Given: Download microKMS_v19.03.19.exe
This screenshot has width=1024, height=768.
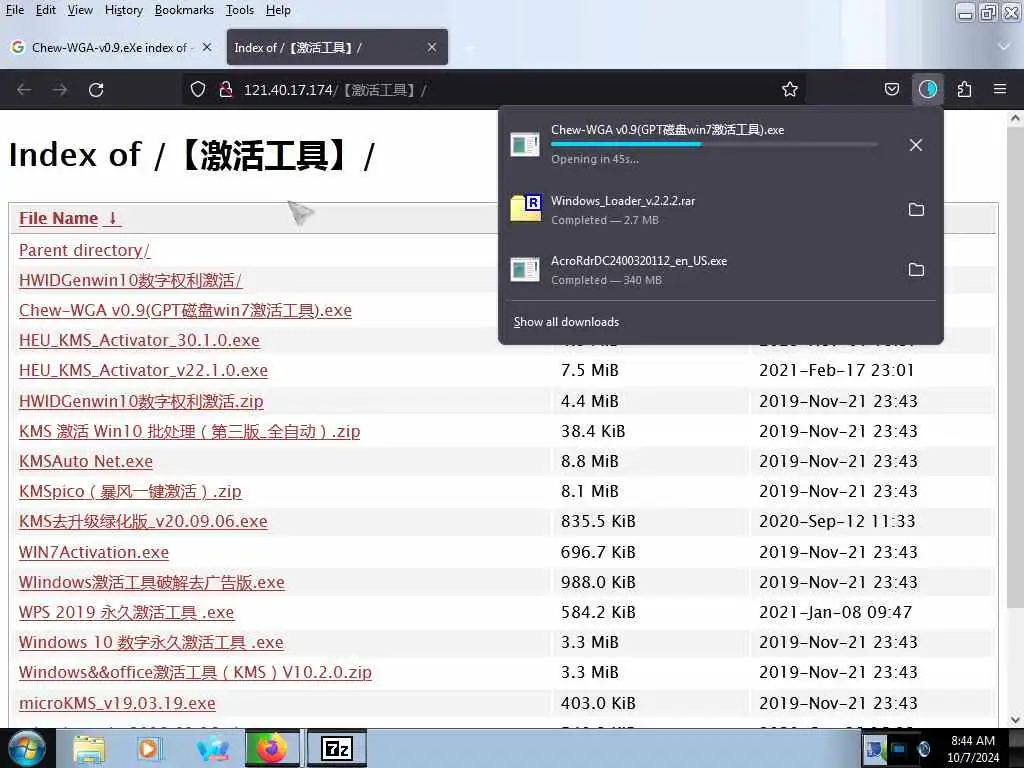Looking at the screenshot, I should [117, 703].
